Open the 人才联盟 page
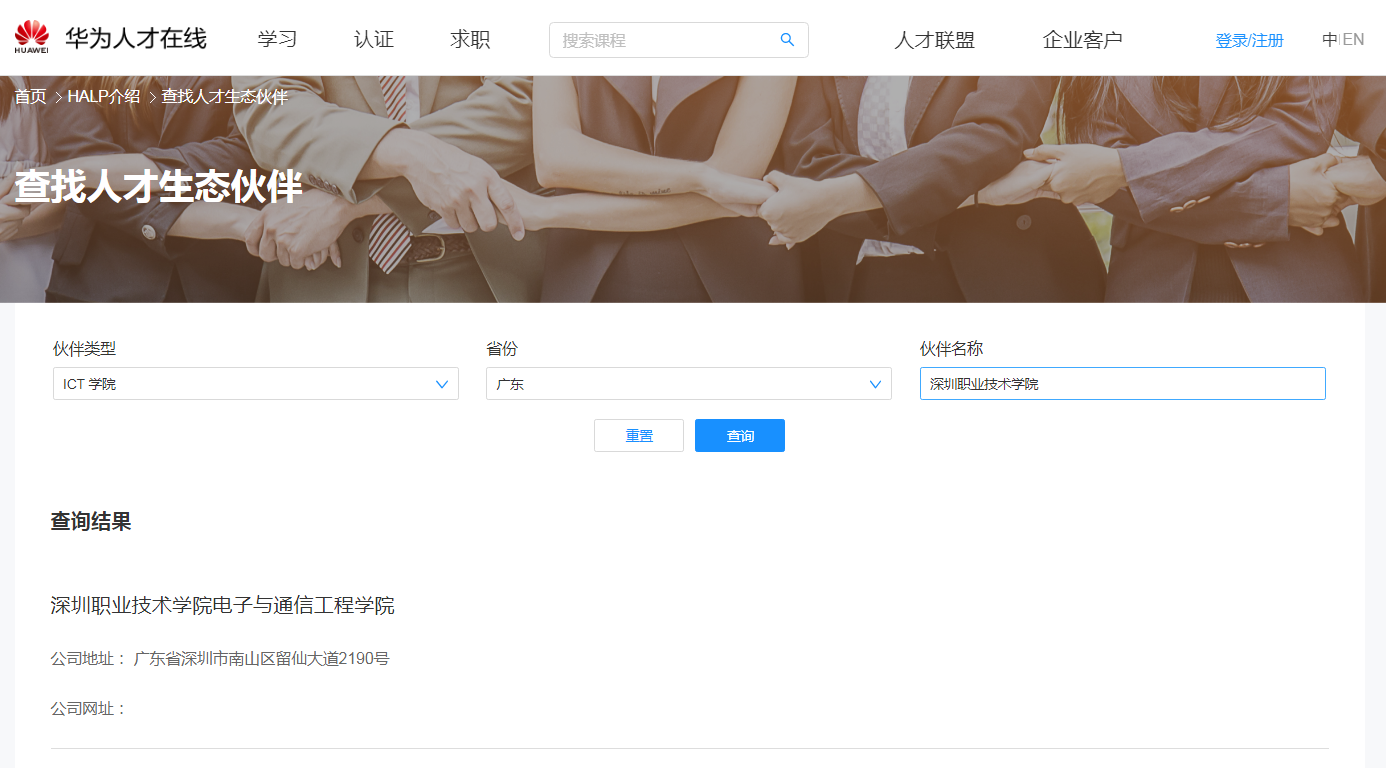 coord(933,39)
